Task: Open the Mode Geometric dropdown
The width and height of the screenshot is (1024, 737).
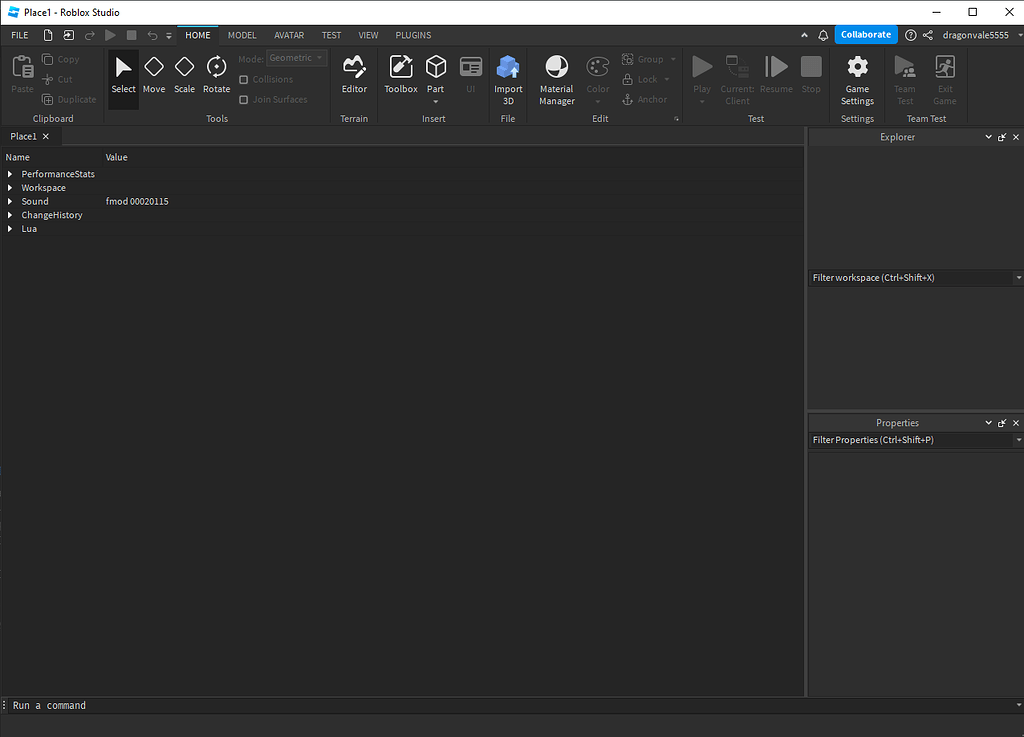Action: pos(296,58)
